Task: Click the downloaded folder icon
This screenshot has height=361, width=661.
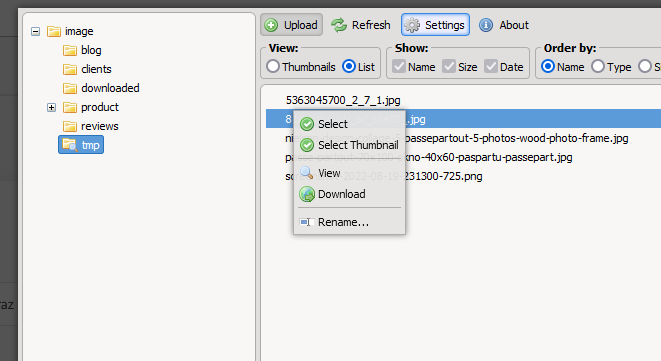Action: [x=70, y=89]
